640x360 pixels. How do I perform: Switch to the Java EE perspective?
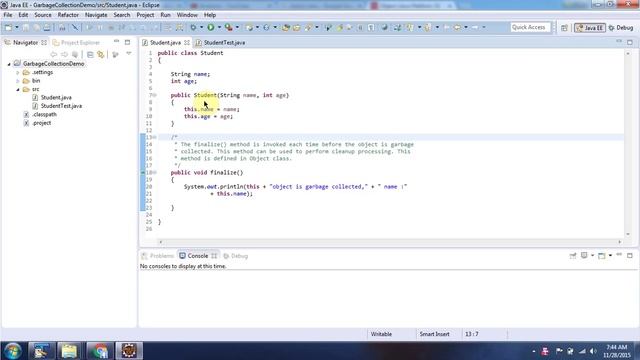tap(590, 28)
